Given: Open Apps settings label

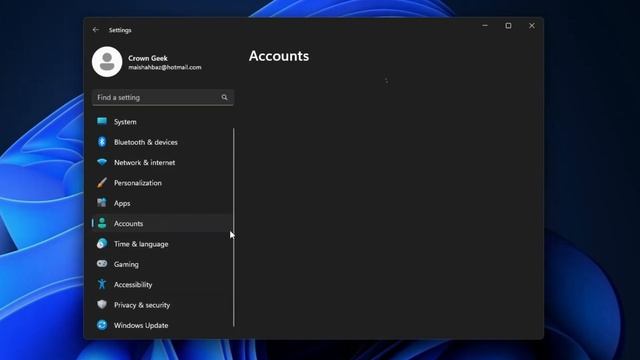Looking at the screenshot, I should [122, 203].
